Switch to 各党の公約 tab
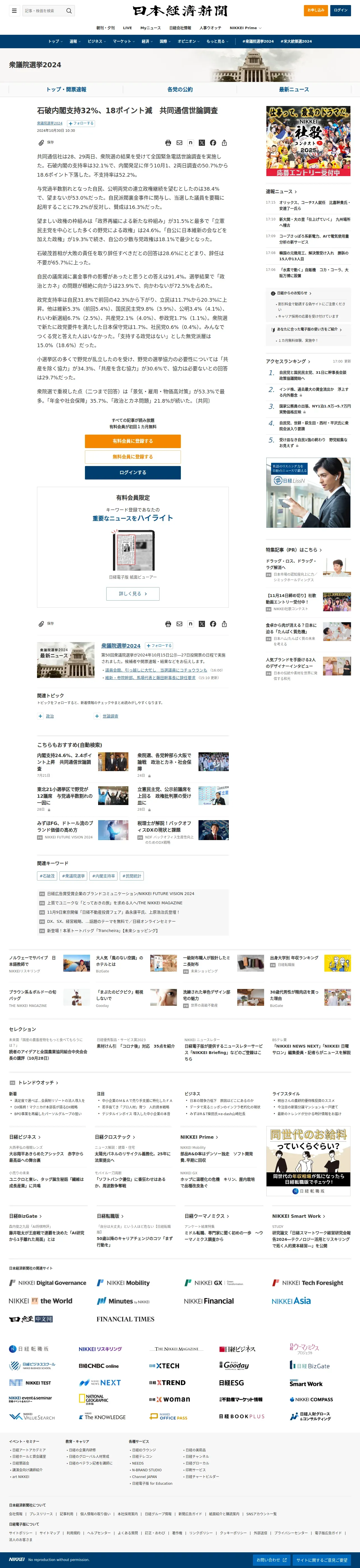This screenshot has width=360, height=1568. click(180, 89)
